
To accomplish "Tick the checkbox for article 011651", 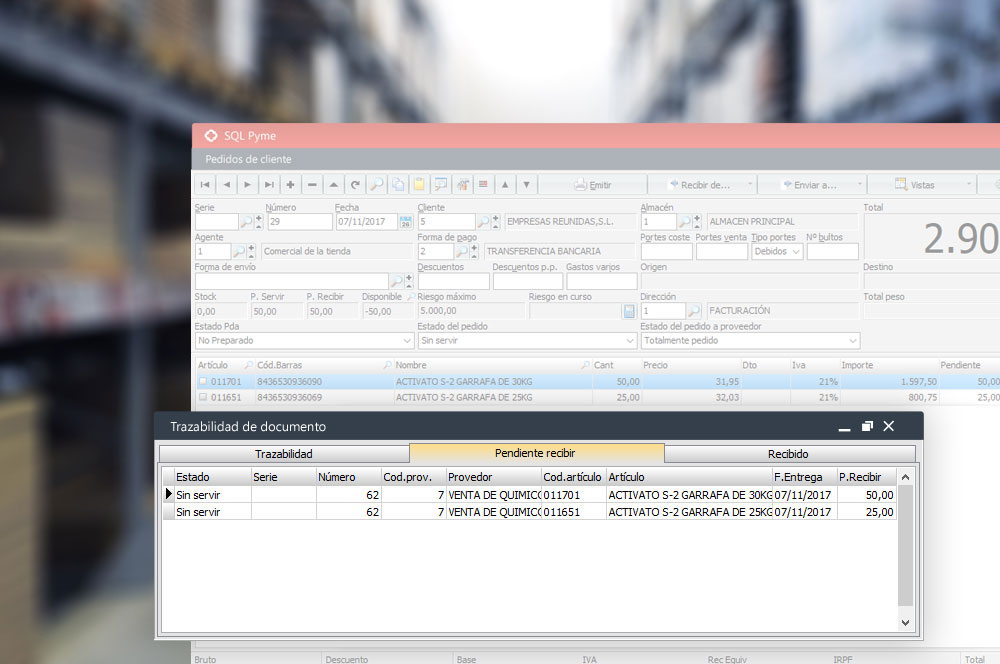I will pos(203,398).
